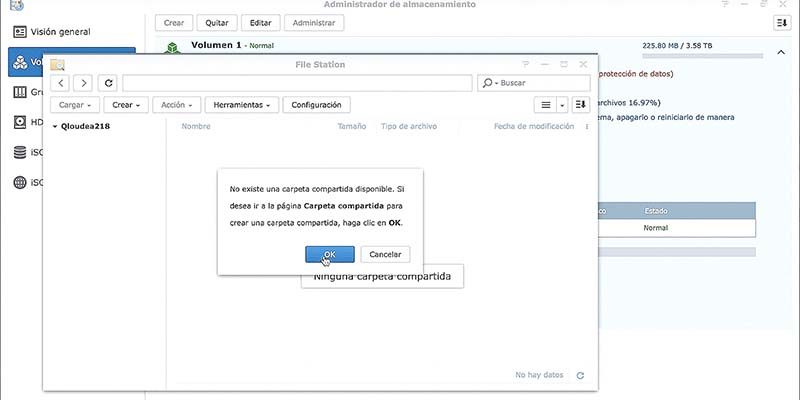
Task: Click the refresh icon beside No hay datos
Action: tap(580, 376)
